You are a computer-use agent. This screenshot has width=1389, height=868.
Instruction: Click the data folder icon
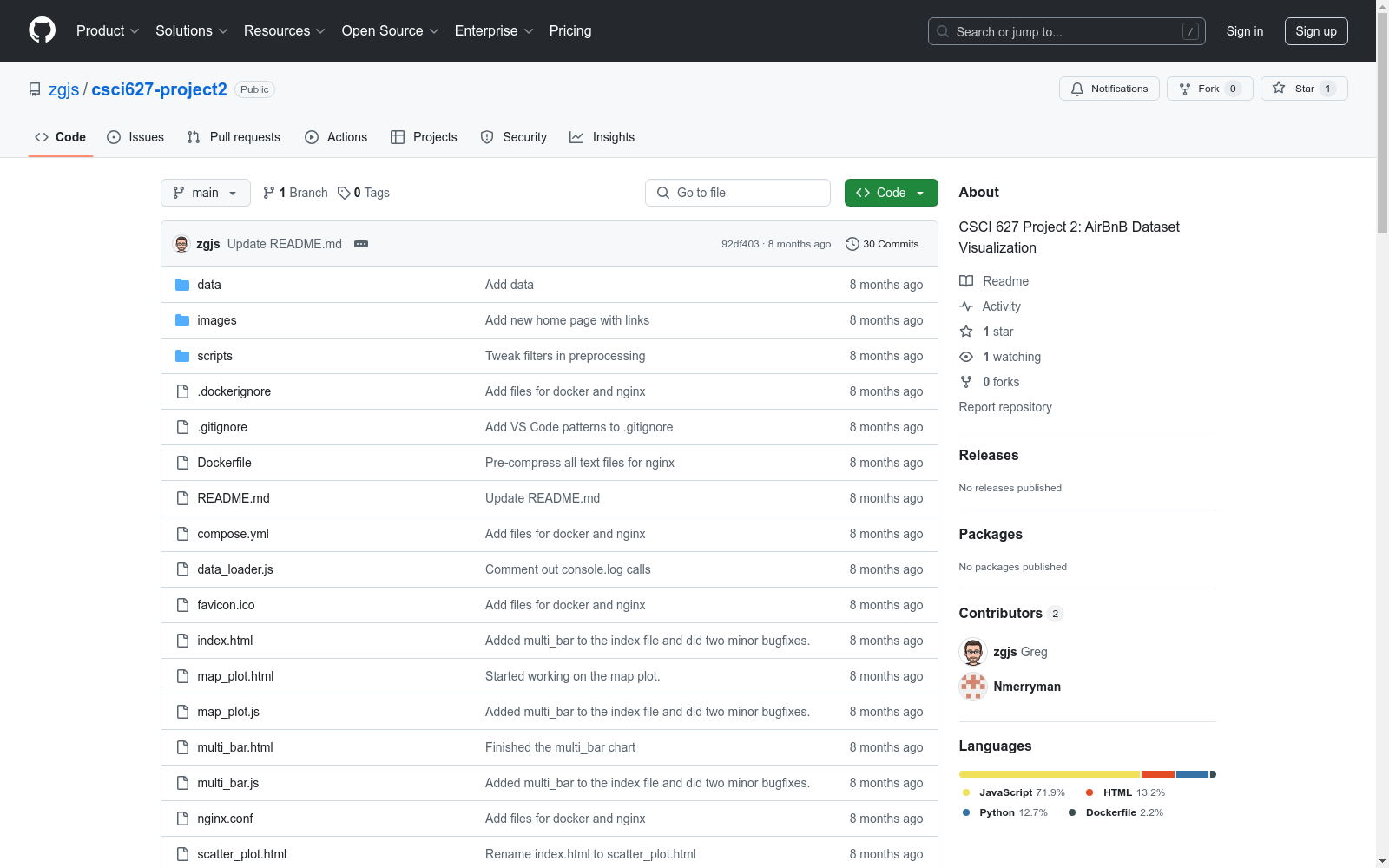click(182, 285)
